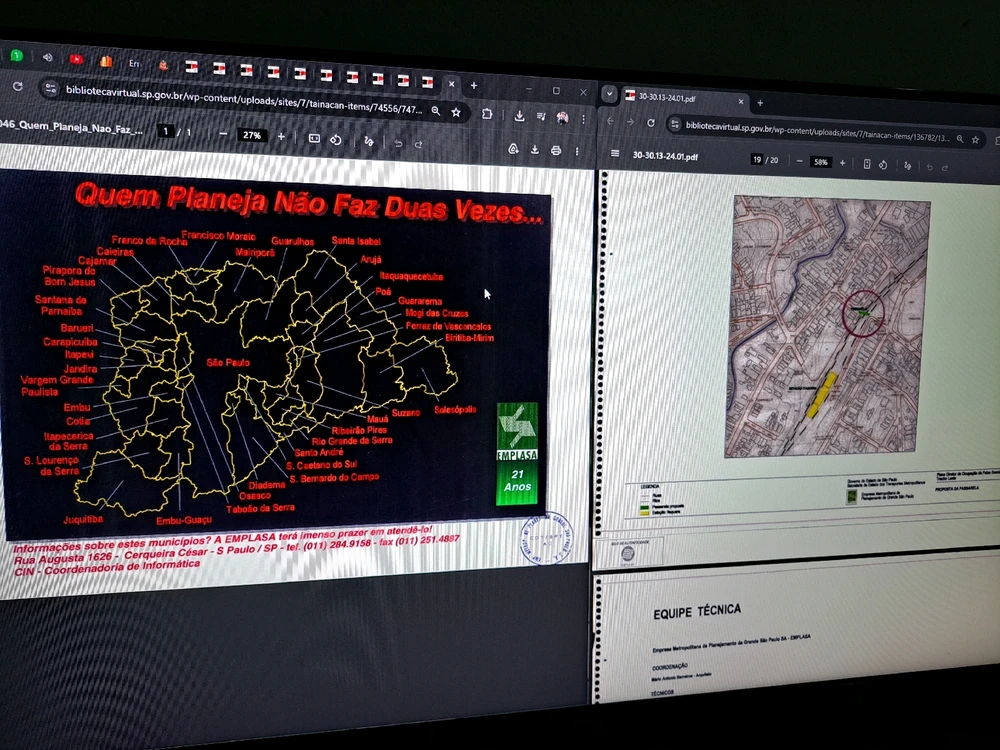The width and height of the screenshot is (1000, 750).
Task: Click the 58% zoom level field
Action: point(820,162)
